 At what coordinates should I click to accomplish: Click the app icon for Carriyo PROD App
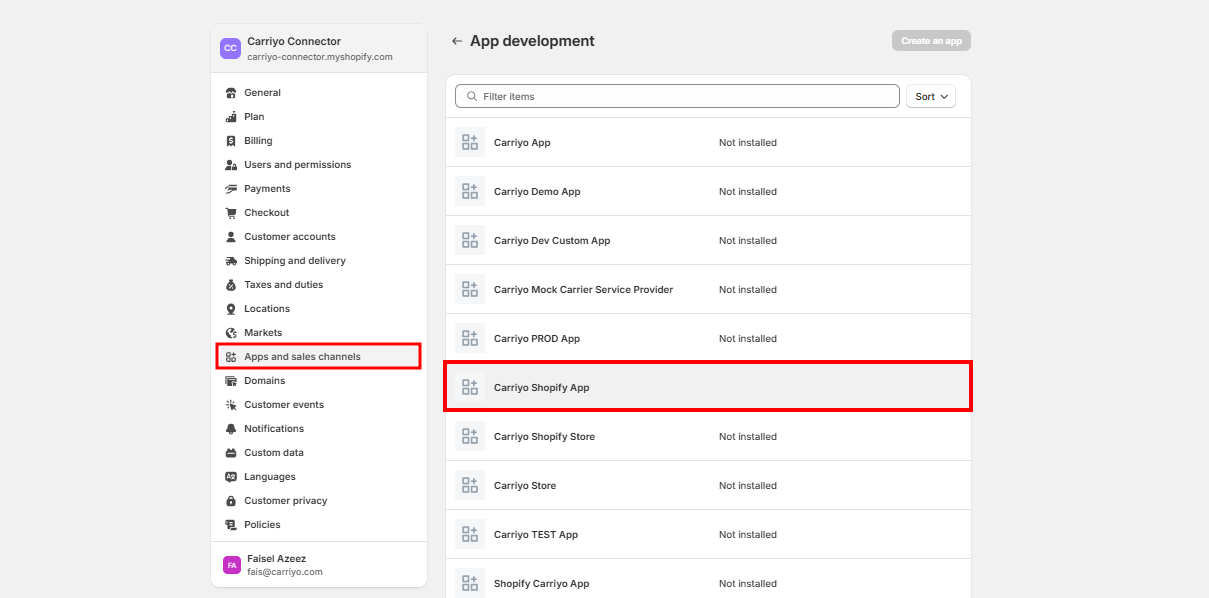tap(470, 338)
